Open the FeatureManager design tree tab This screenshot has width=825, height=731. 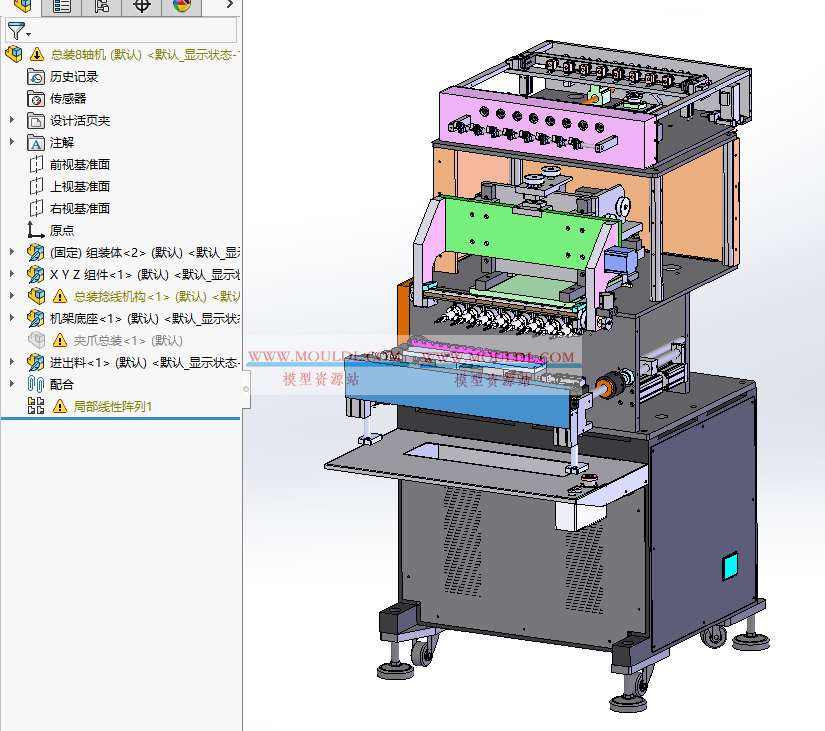click(x=22, y=7)
